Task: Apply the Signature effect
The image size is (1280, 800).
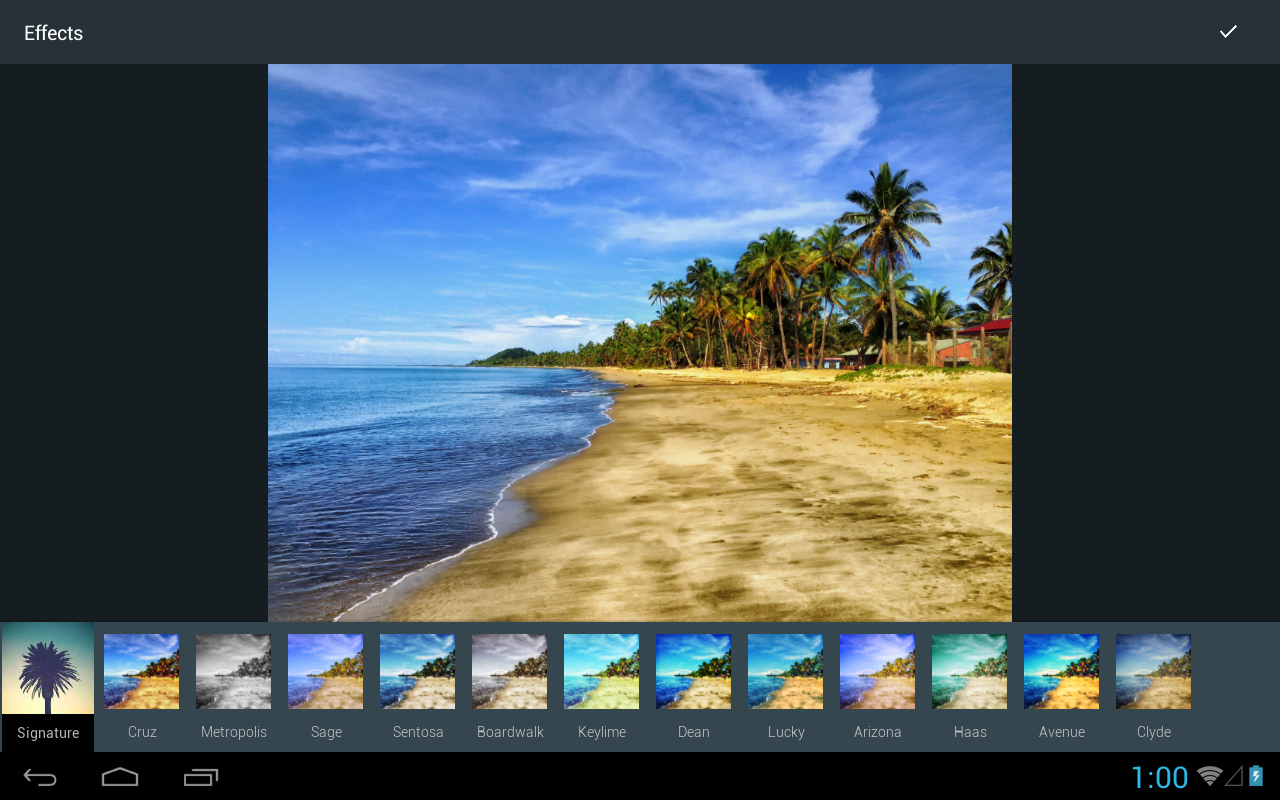Action: tap(47, 671)
